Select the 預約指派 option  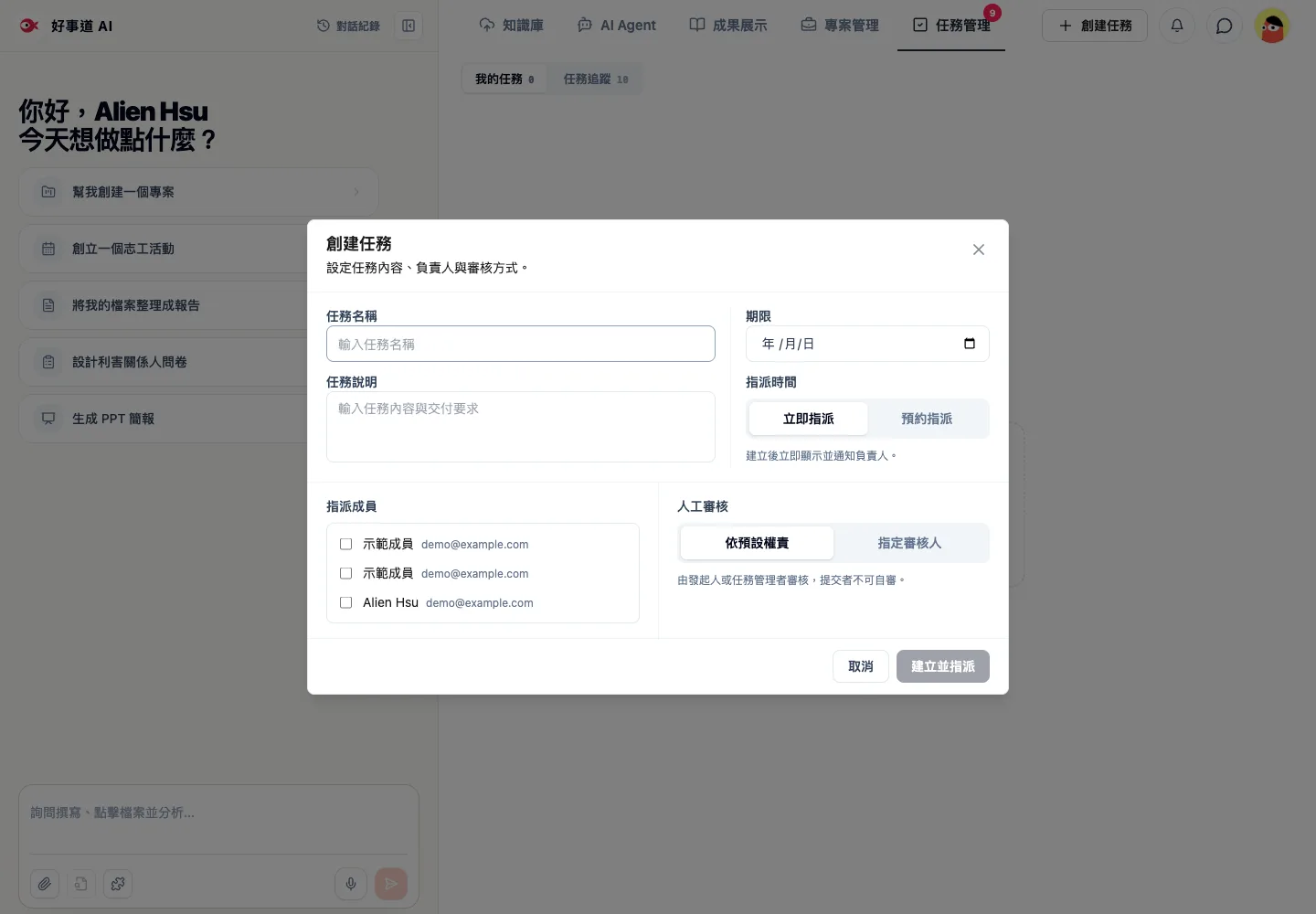(927, 419)
